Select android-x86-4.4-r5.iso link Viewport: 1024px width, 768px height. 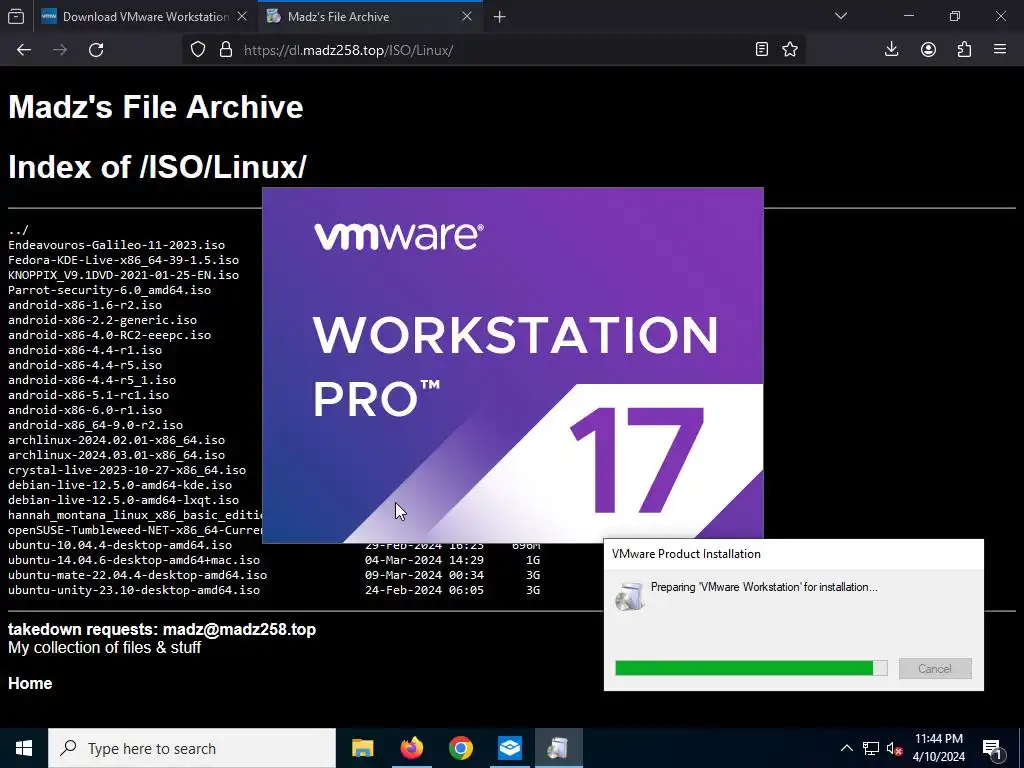85,365
